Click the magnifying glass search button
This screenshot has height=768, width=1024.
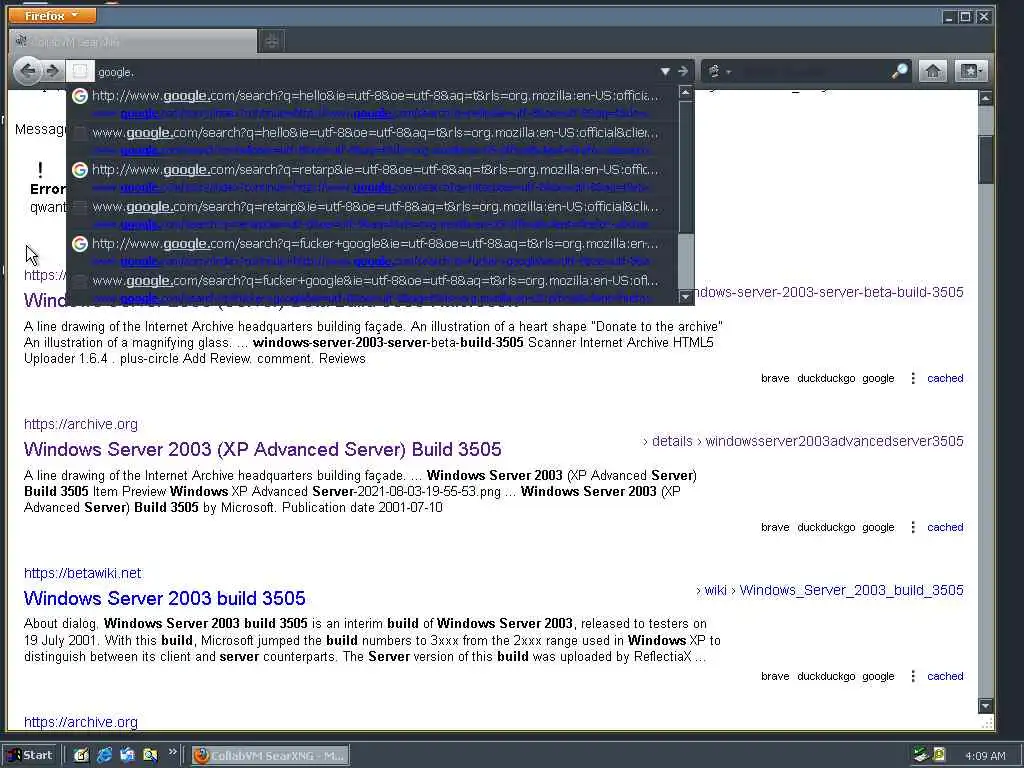900,71
